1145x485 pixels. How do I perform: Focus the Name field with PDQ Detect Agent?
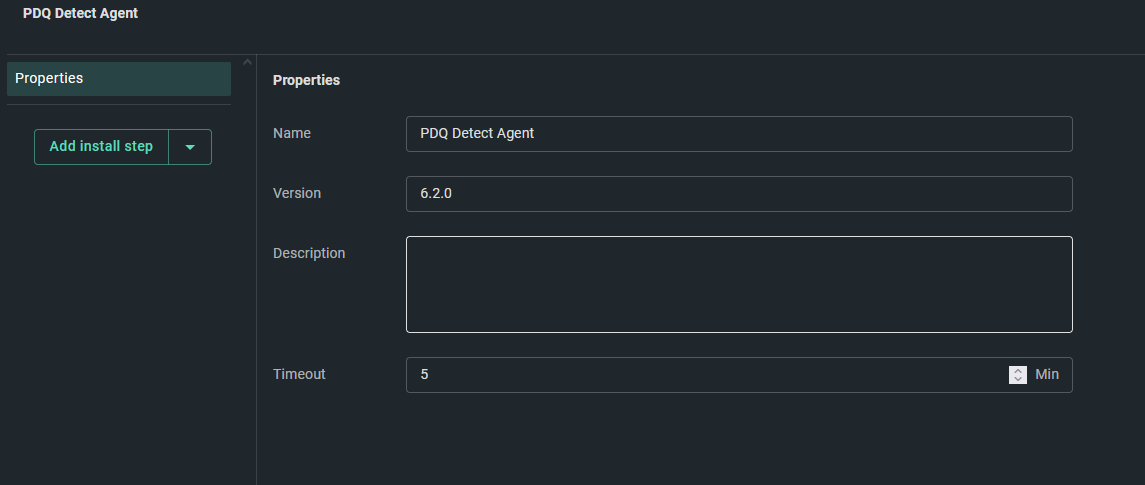[739, 134]
